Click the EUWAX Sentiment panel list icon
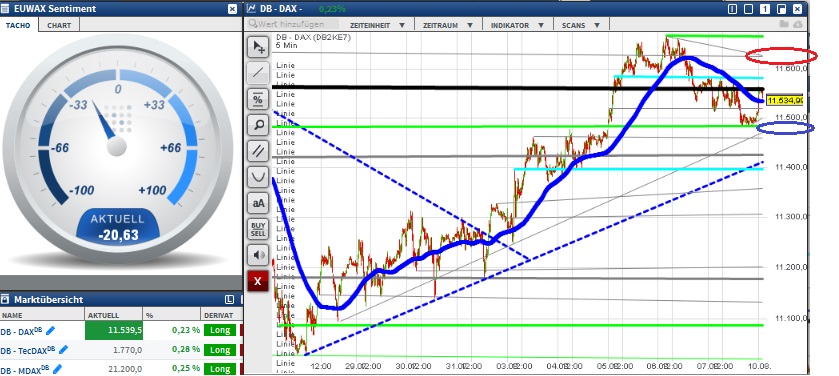 coord(5,9)
